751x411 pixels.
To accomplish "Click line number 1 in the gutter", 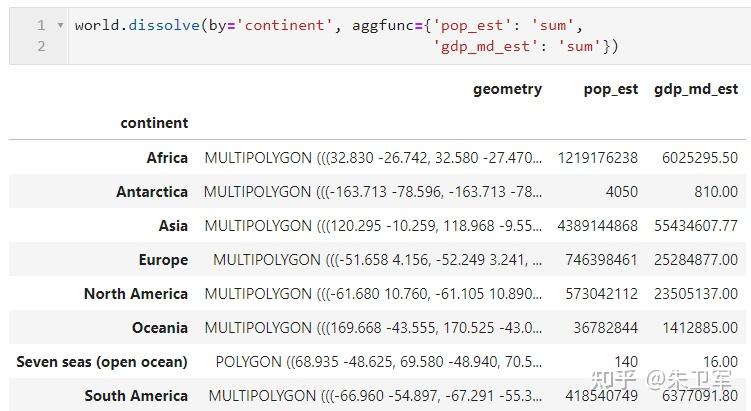I will click(41, 25).
